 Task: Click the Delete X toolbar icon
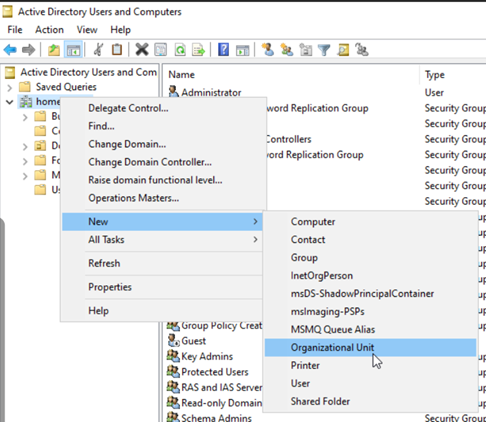(142, 50)
